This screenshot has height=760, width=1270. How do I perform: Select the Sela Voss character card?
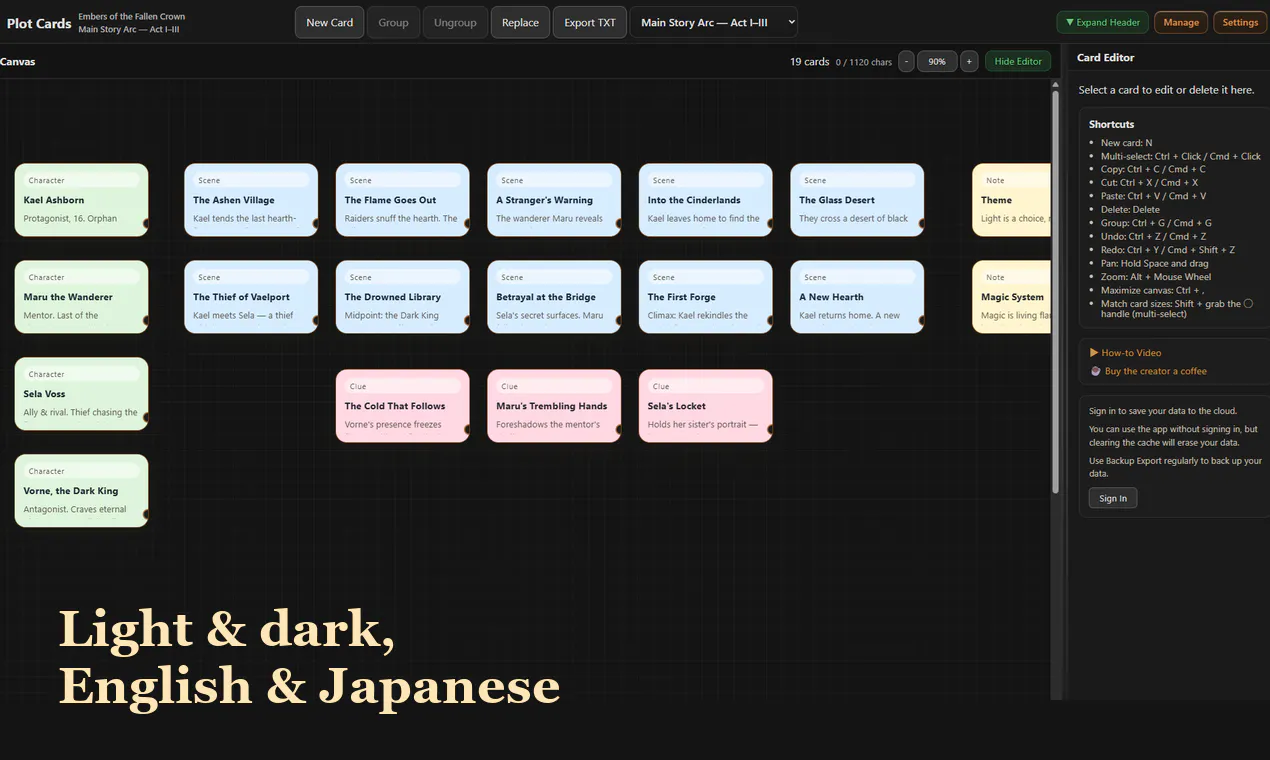(x=81, y=394)
